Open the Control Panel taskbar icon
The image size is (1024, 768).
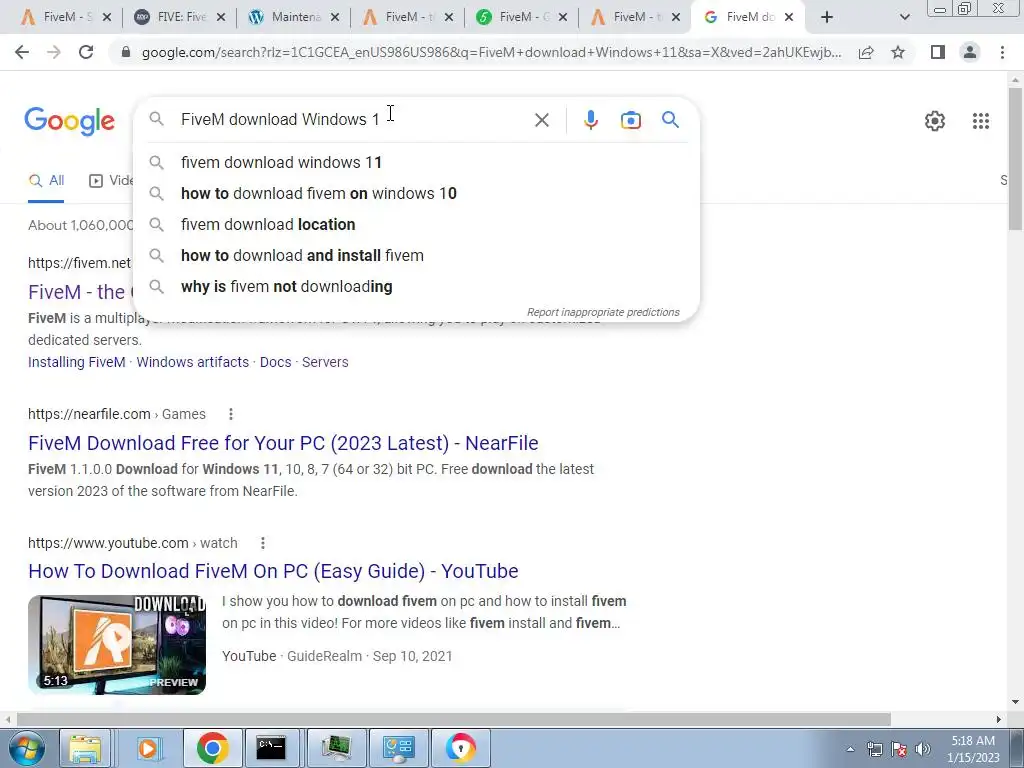pos(398,748)
